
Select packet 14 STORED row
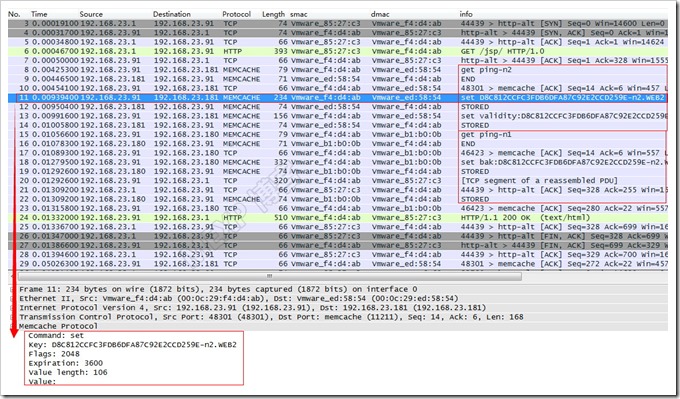[338, 125]
